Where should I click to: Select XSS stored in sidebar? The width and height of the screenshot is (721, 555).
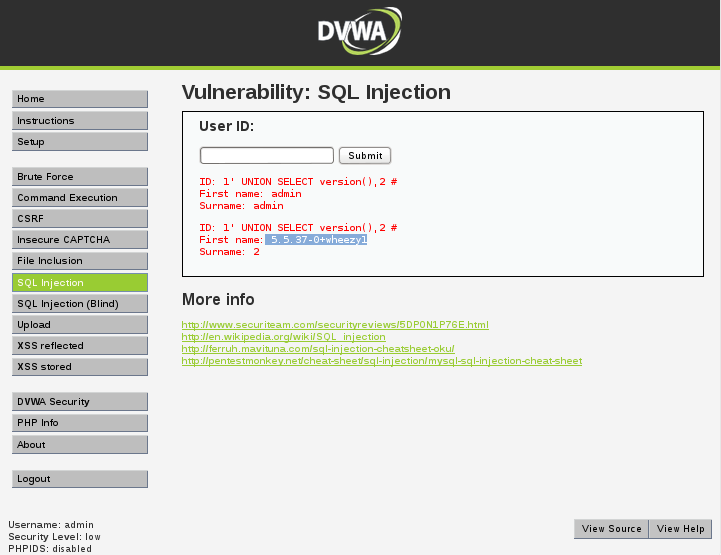tap(80, 367)
